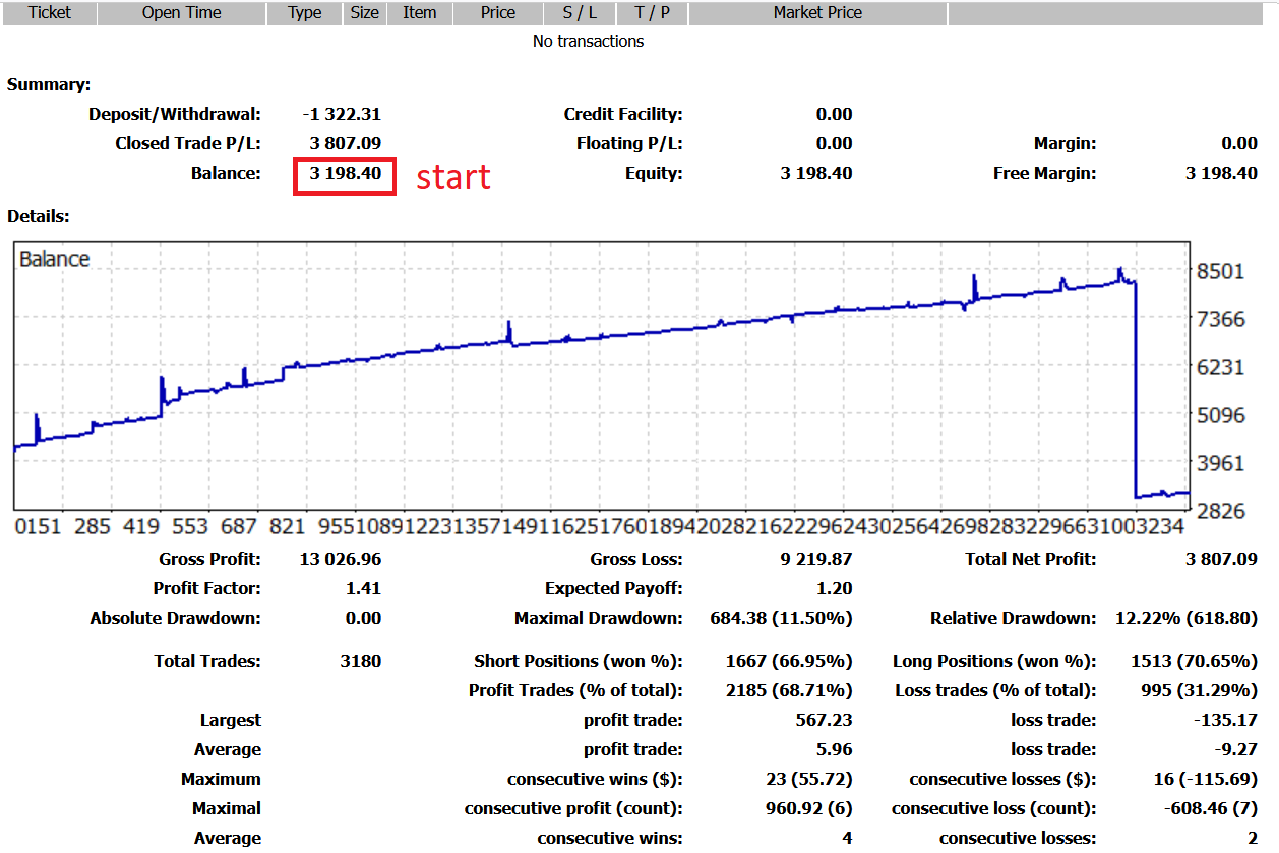Image resolution: width=1279 pixels, height=853 pixels.
Task: Click the S / L column header
Action: point(580,13)
